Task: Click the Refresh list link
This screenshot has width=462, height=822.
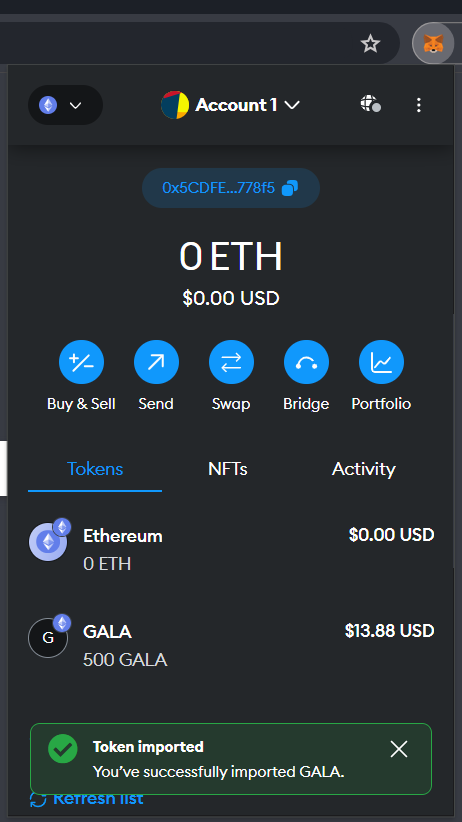Action: pos(87,799)
